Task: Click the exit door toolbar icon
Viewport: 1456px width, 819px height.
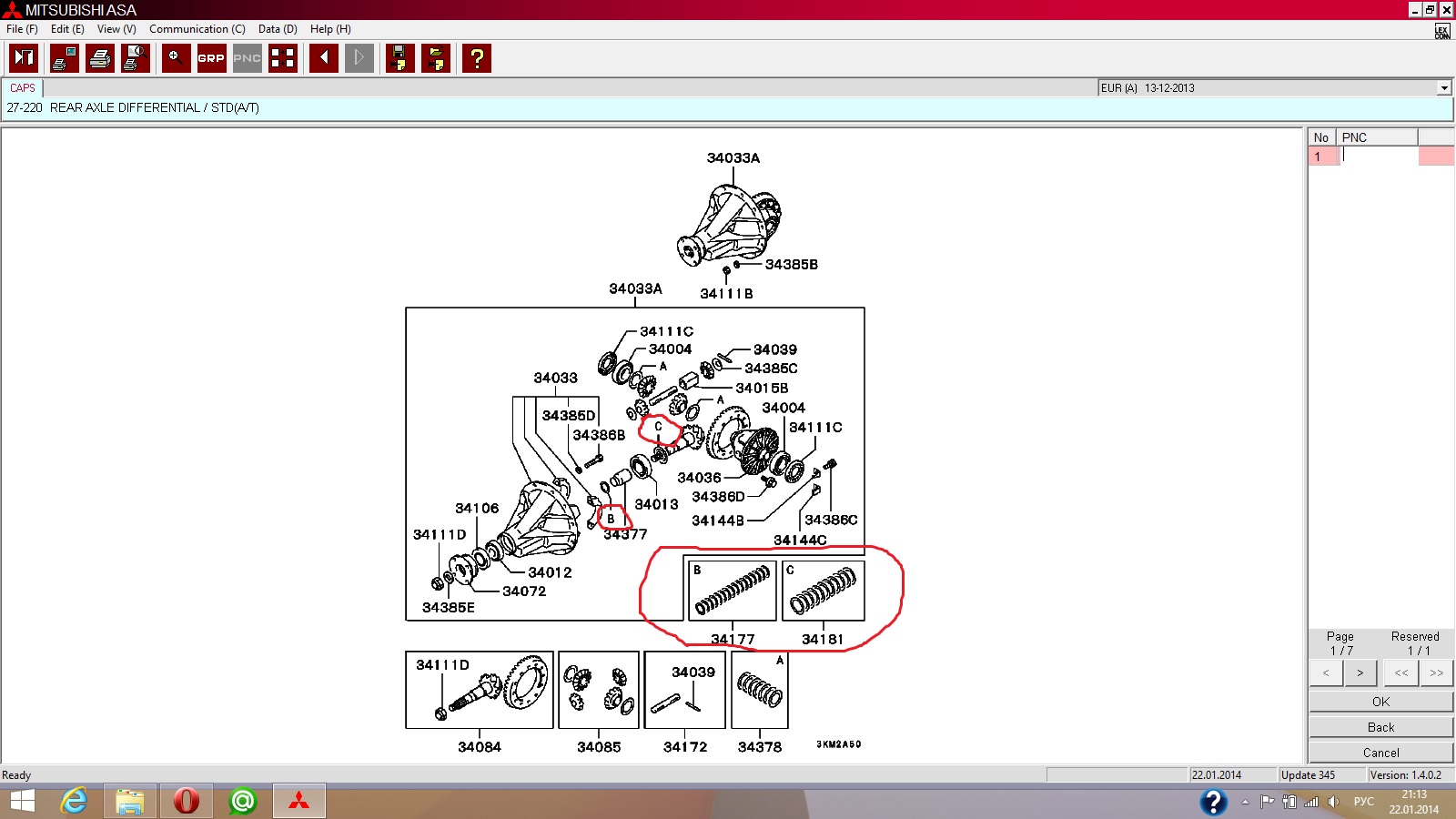Action: pyautogui.click(x=24, y=58)
